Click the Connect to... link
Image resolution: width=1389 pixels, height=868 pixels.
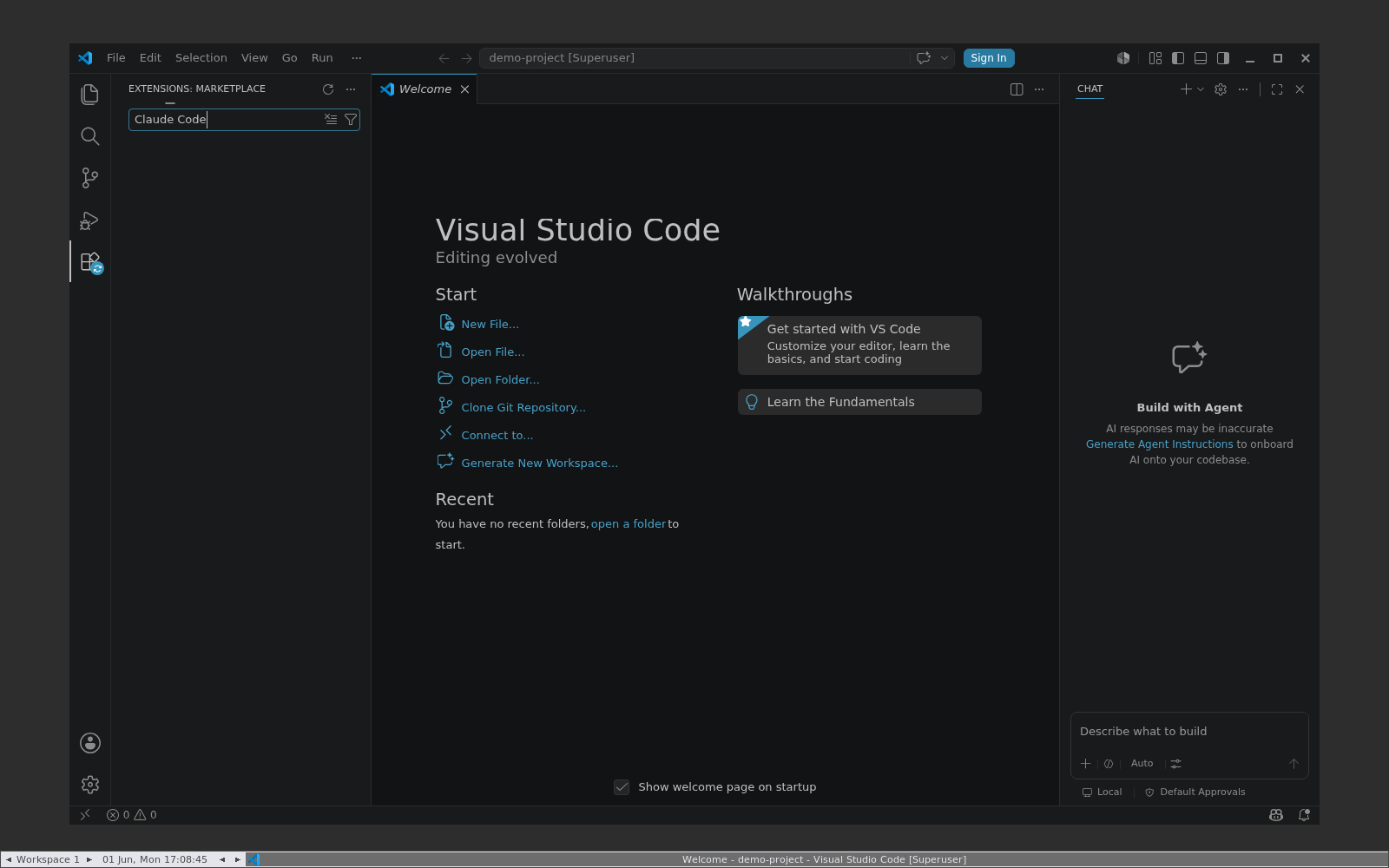[497, 436]
